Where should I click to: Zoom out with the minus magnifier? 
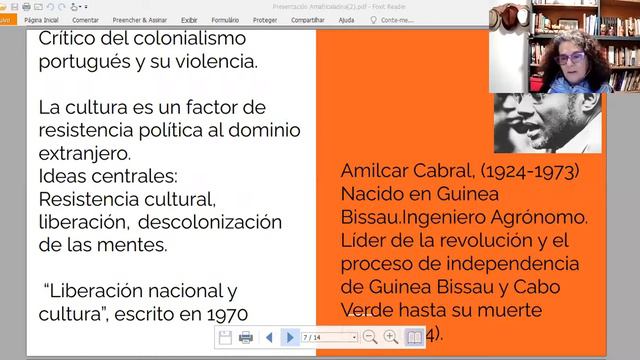(x=370, y=337)
